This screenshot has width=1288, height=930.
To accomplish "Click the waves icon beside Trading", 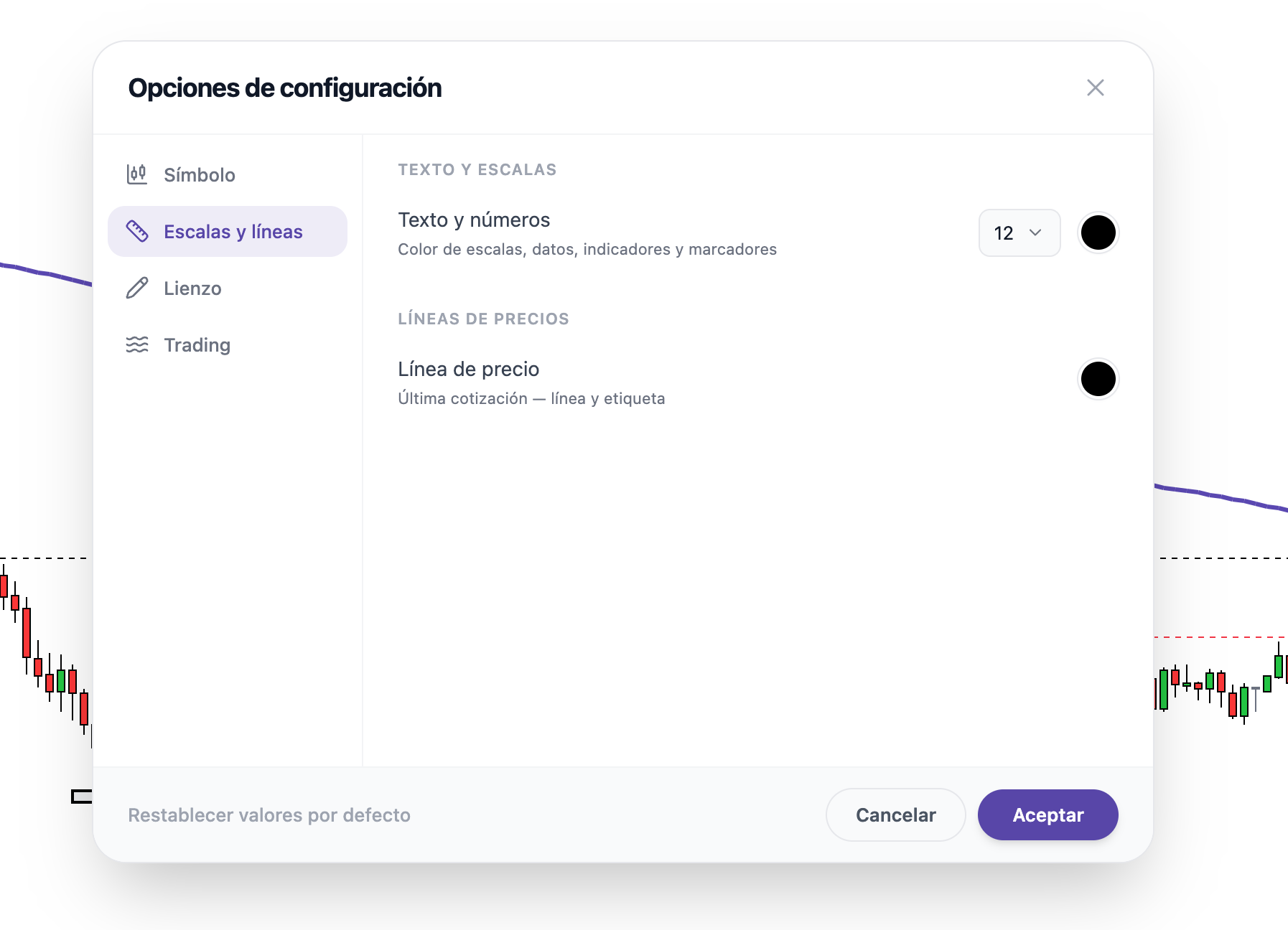I will click(x=137, y=344).
